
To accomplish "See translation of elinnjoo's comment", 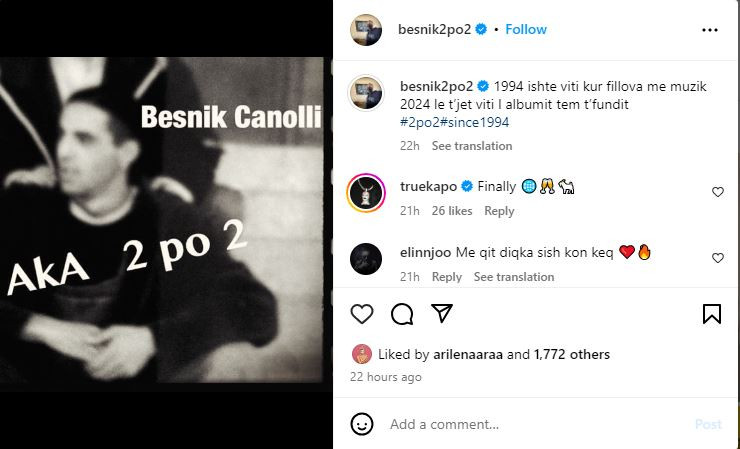I will click(514, 277).
